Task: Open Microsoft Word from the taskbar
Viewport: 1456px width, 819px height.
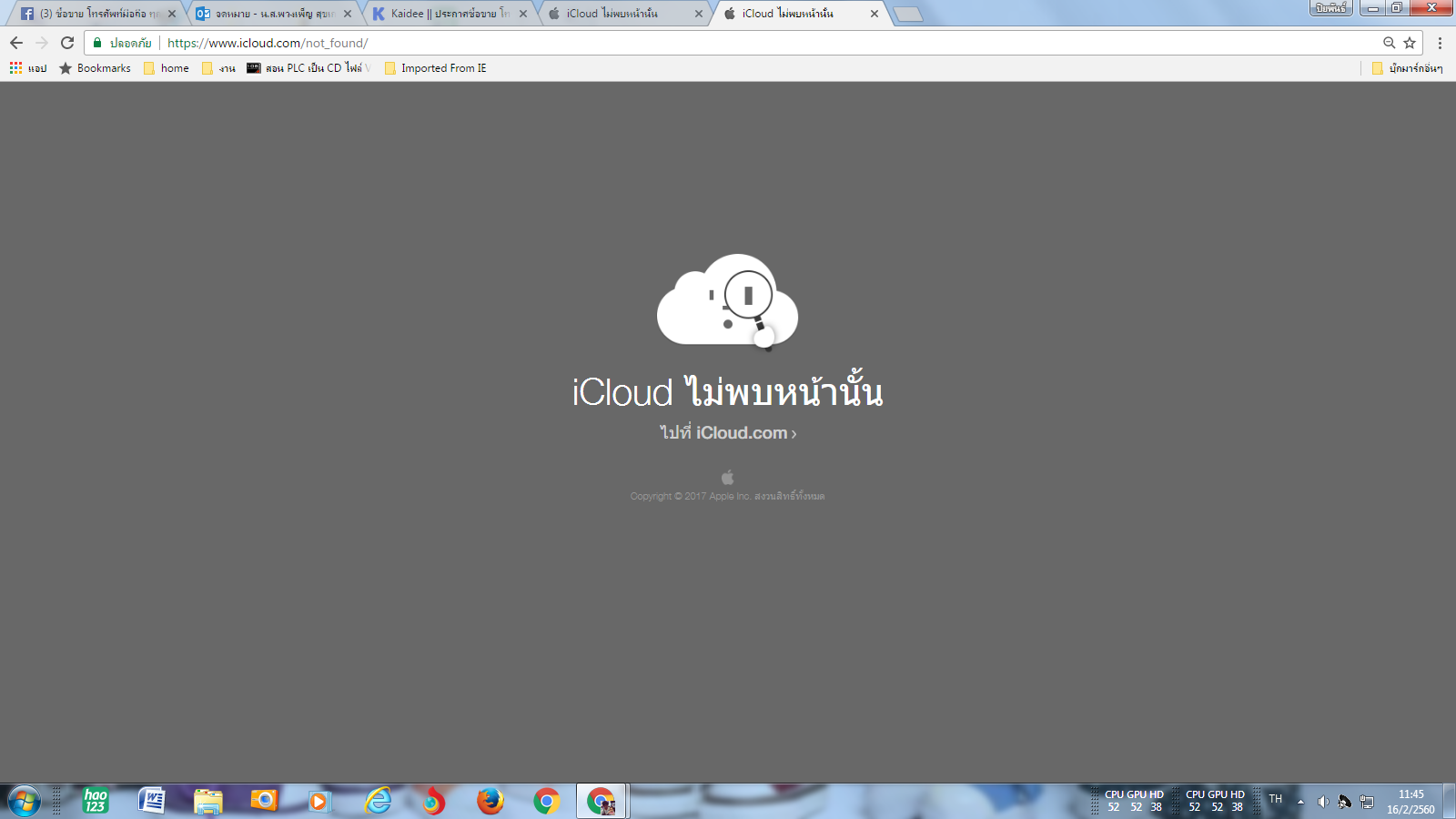Action: 152,802
